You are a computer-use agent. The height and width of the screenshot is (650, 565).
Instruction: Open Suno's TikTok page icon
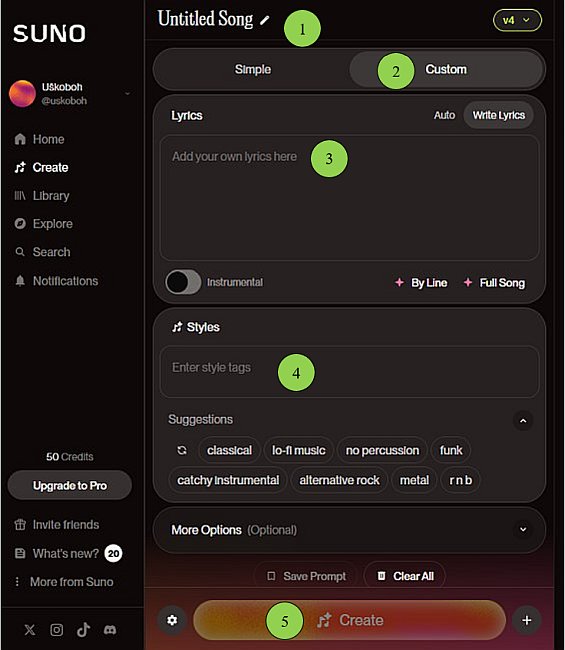point(83,629)
